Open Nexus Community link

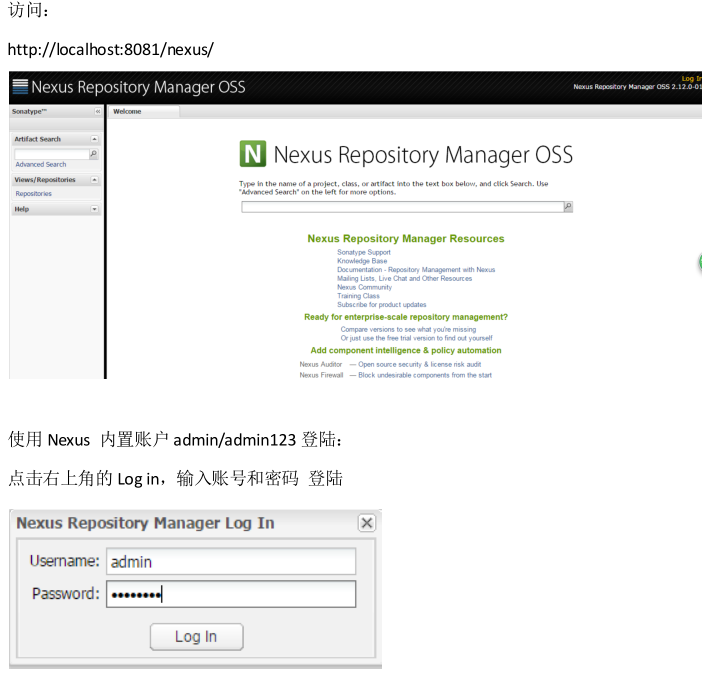365,287
